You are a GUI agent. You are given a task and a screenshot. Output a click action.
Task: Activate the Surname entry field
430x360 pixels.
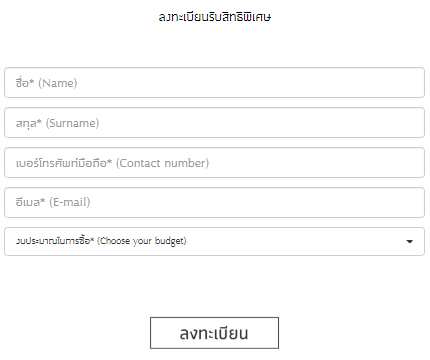[x=214, y=123]
